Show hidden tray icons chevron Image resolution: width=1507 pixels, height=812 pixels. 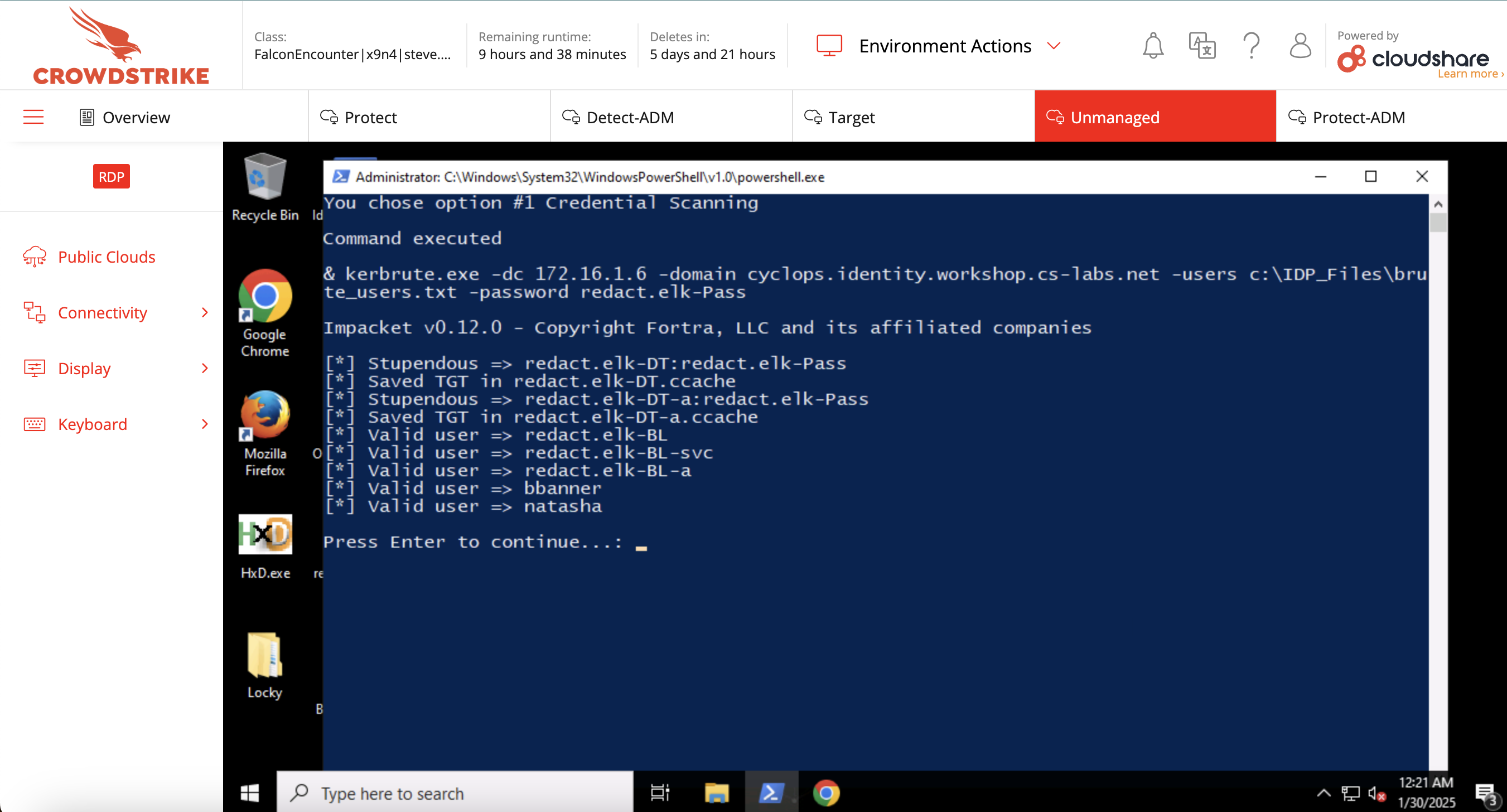(1324, 793)
